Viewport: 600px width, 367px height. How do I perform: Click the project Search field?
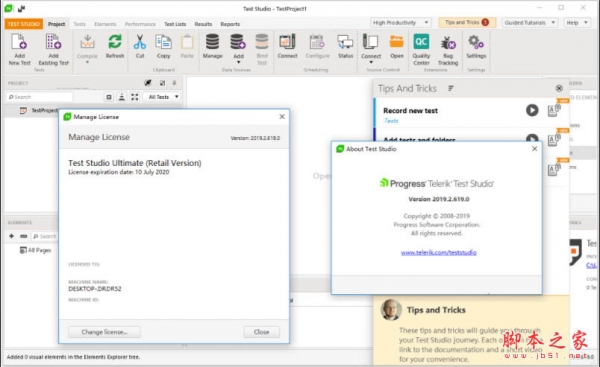click(x=39, y=97)
